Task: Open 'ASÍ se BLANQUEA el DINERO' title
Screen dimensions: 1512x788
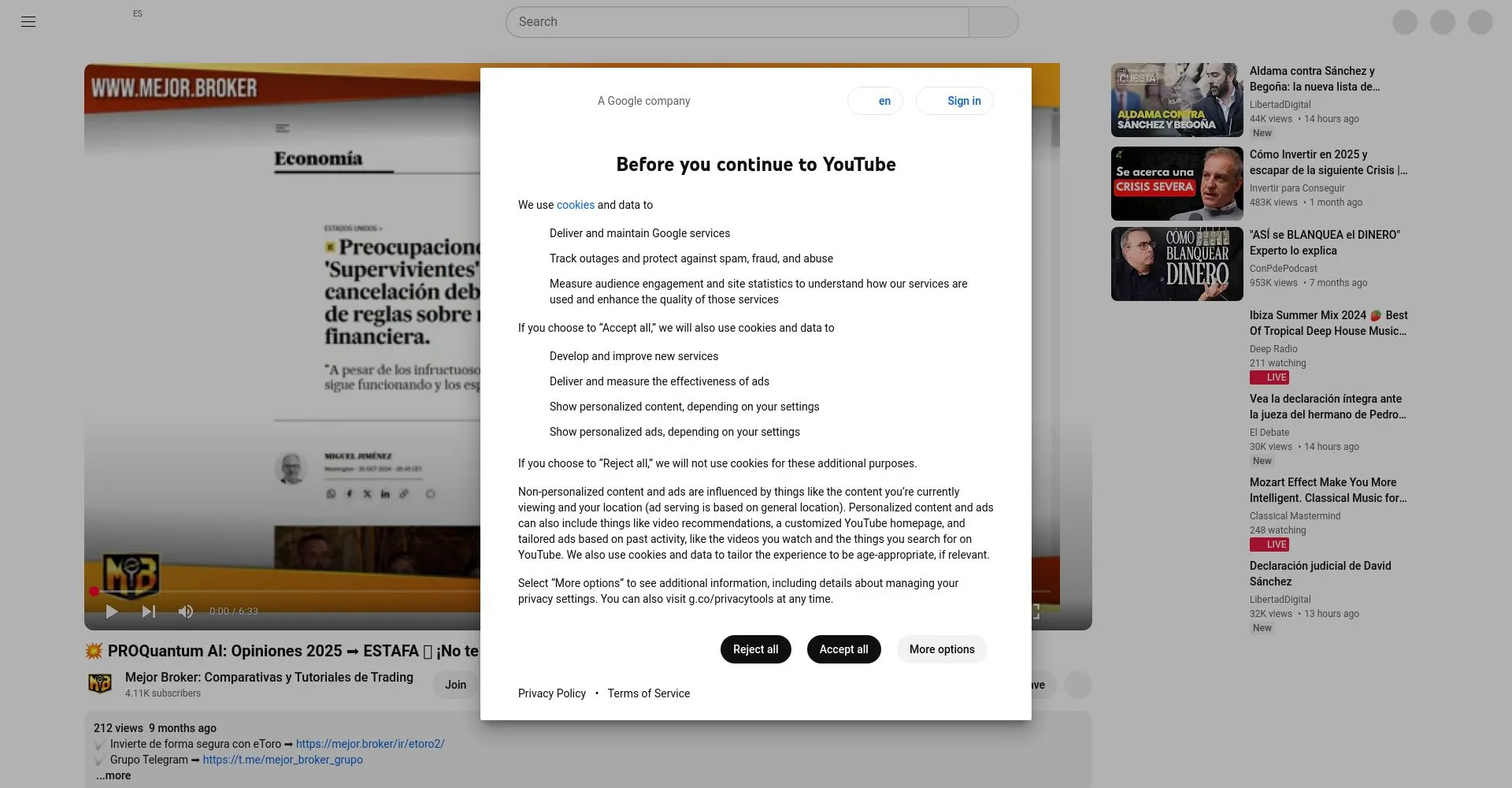Action: coord(1325,243)
